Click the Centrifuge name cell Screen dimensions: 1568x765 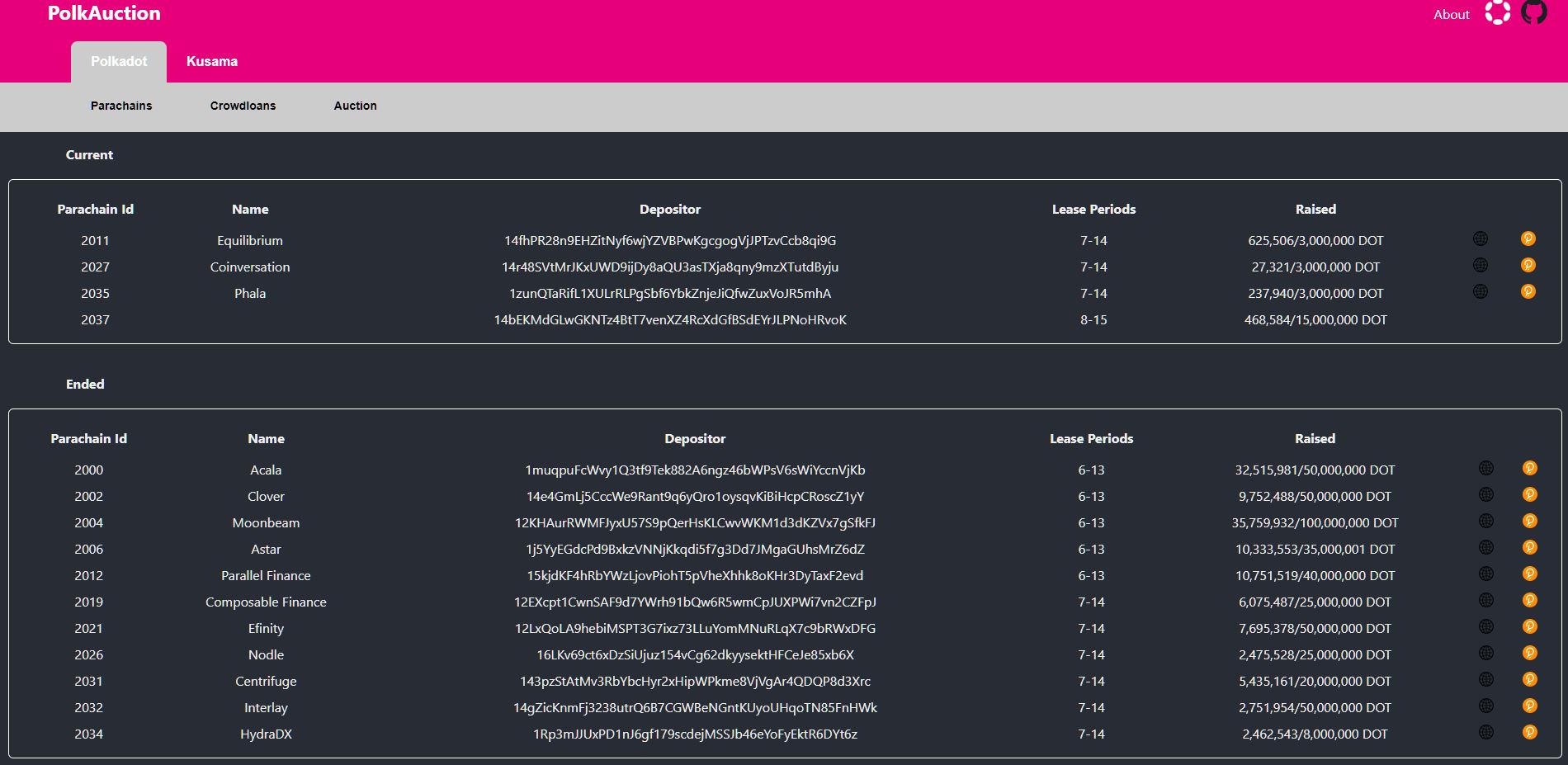click(266, 682)
